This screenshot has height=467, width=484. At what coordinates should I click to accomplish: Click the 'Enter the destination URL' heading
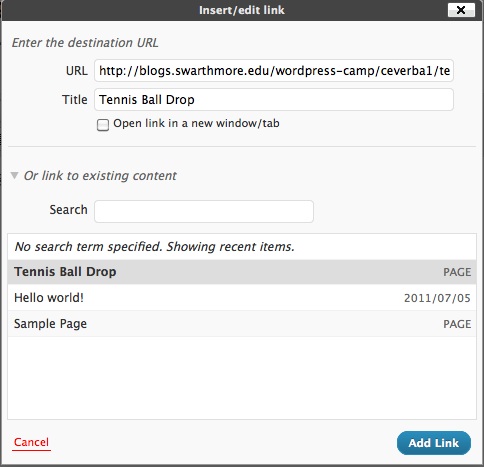pyautogui.click(x=85, y=43)
